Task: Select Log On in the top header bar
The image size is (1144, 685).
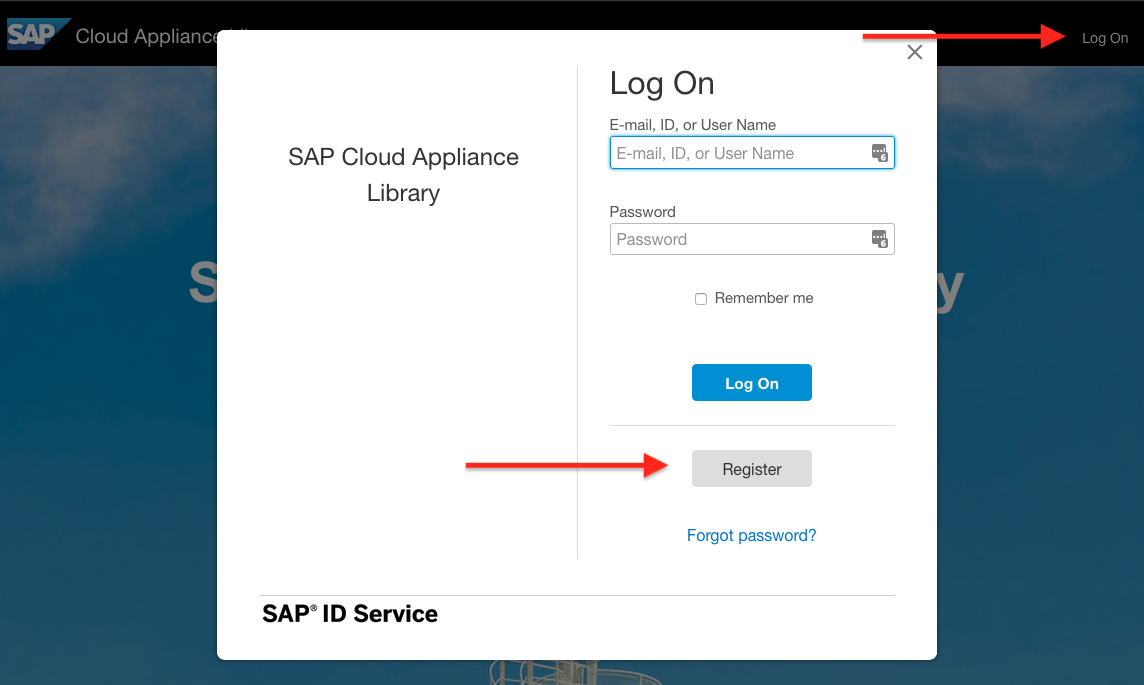Action: pos(1105,38)
